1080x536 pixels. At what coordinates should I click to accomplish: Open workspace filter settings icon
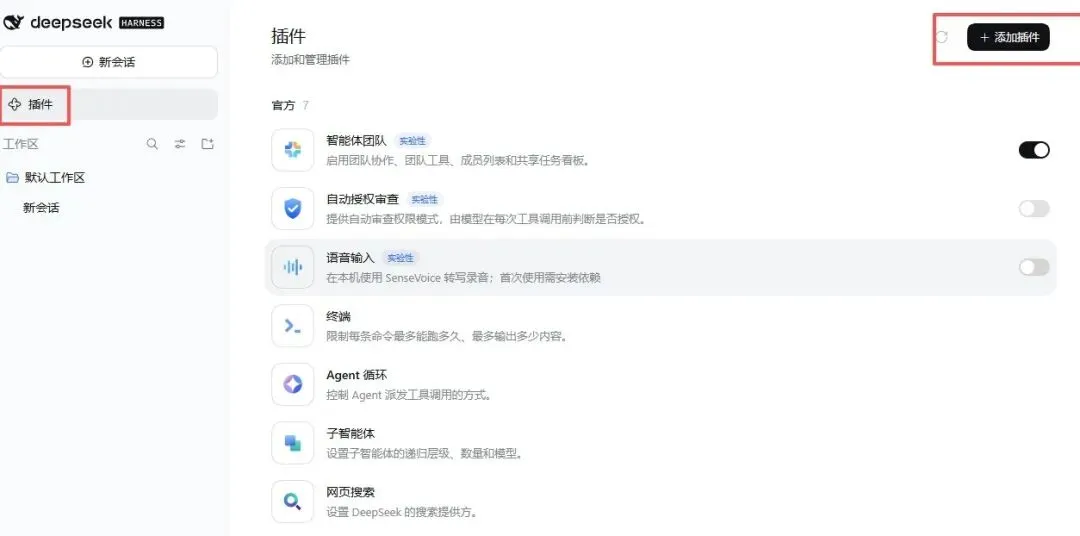180,144
